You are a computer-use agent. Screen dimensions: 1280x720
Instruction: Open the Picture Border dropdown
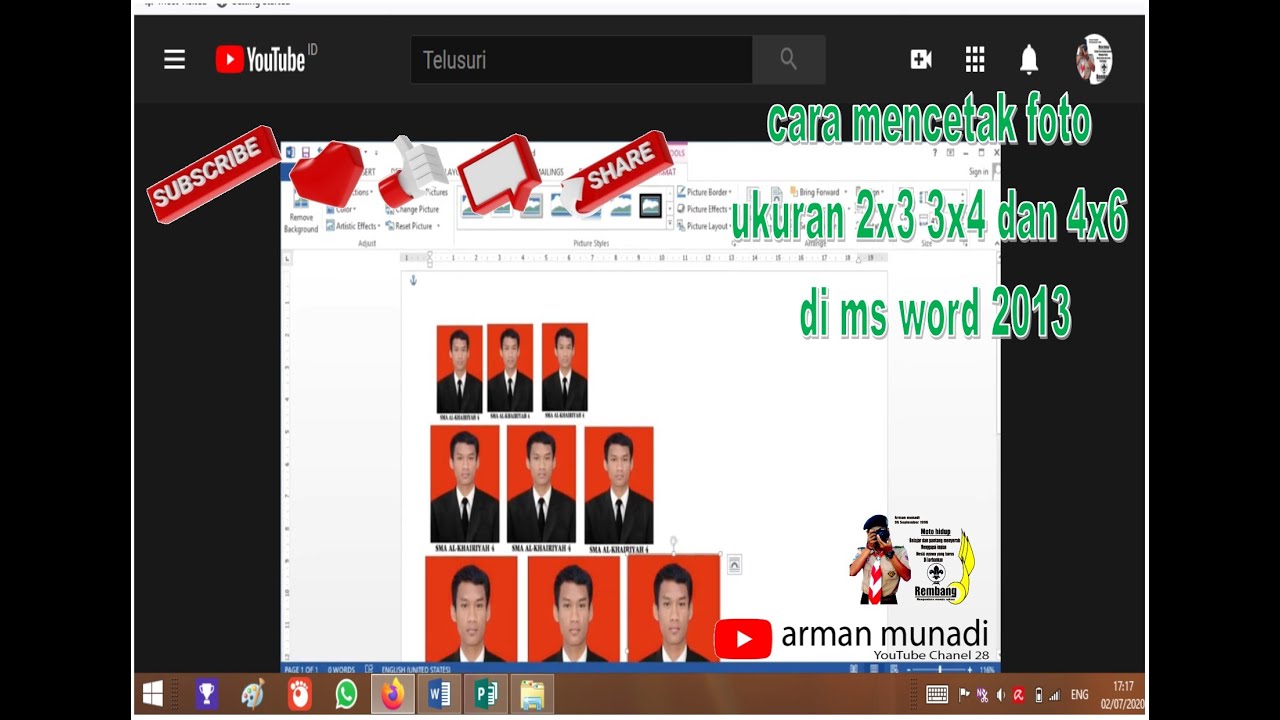[x=704, y=192]
